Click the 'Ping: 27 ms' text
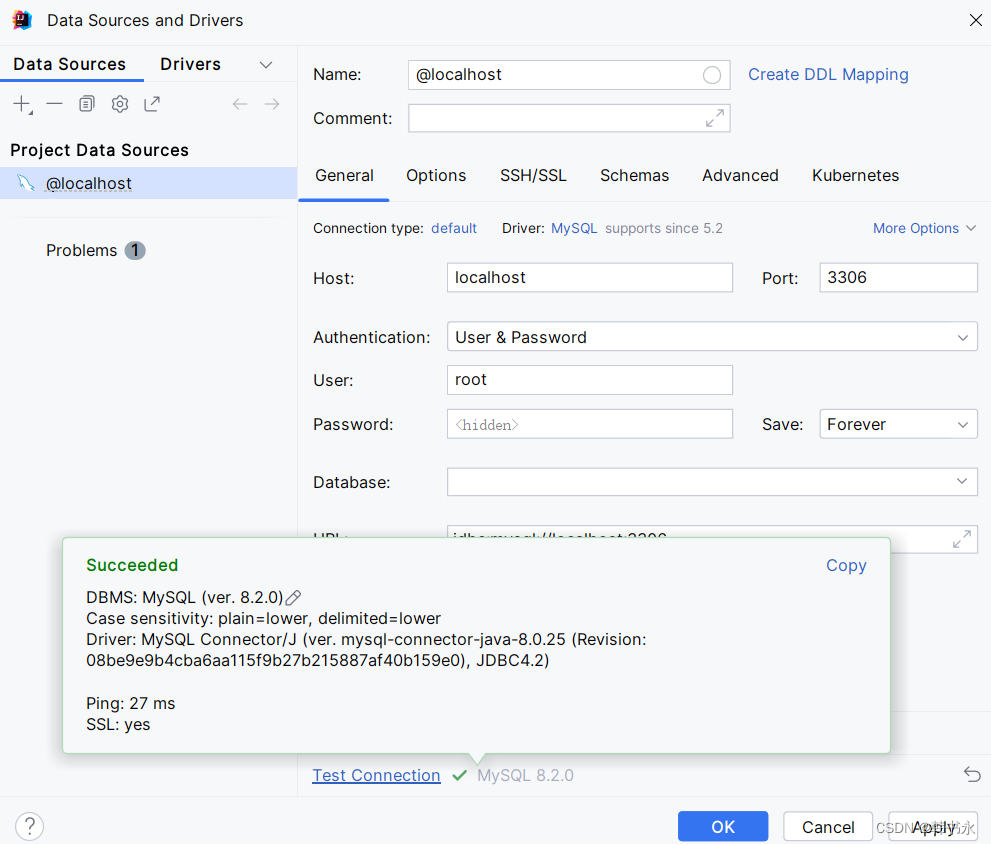 [x=131, y=703]
